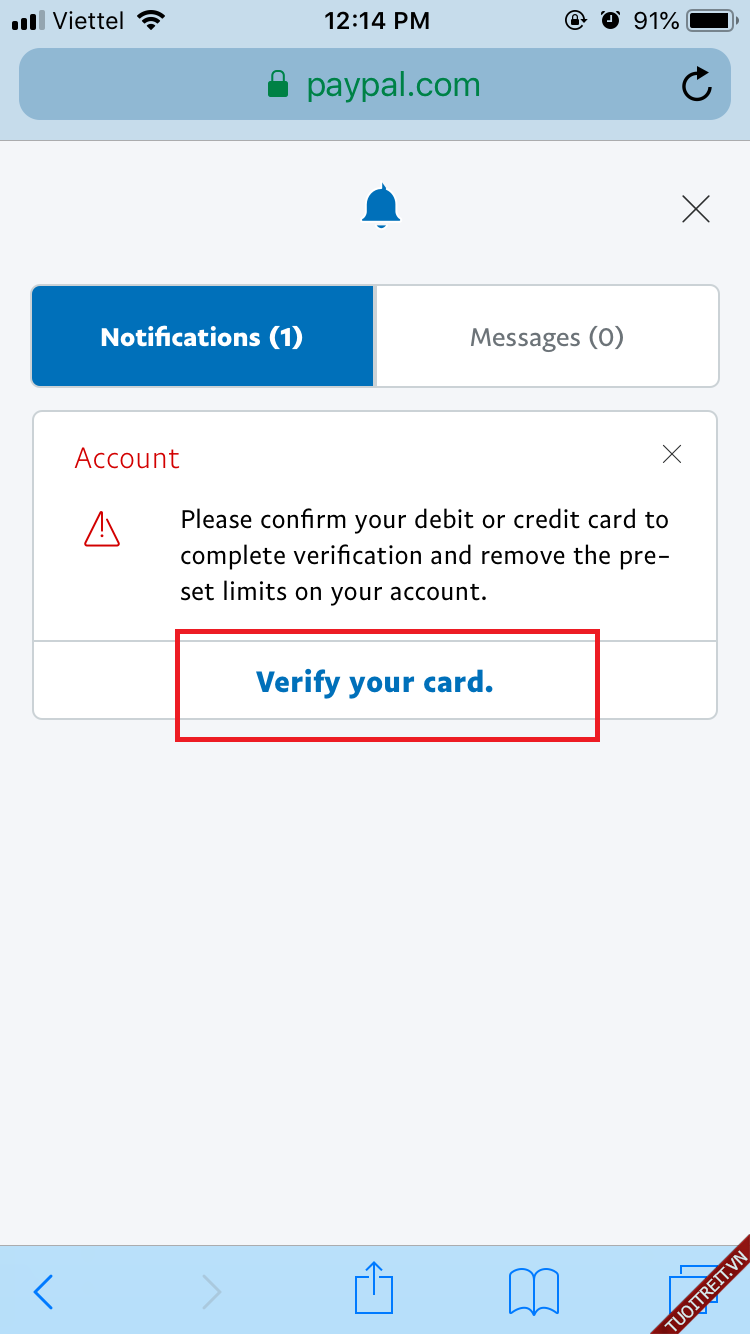
Task: Switch to the Notifications (1) tab
Action: (x=203, y=337)
